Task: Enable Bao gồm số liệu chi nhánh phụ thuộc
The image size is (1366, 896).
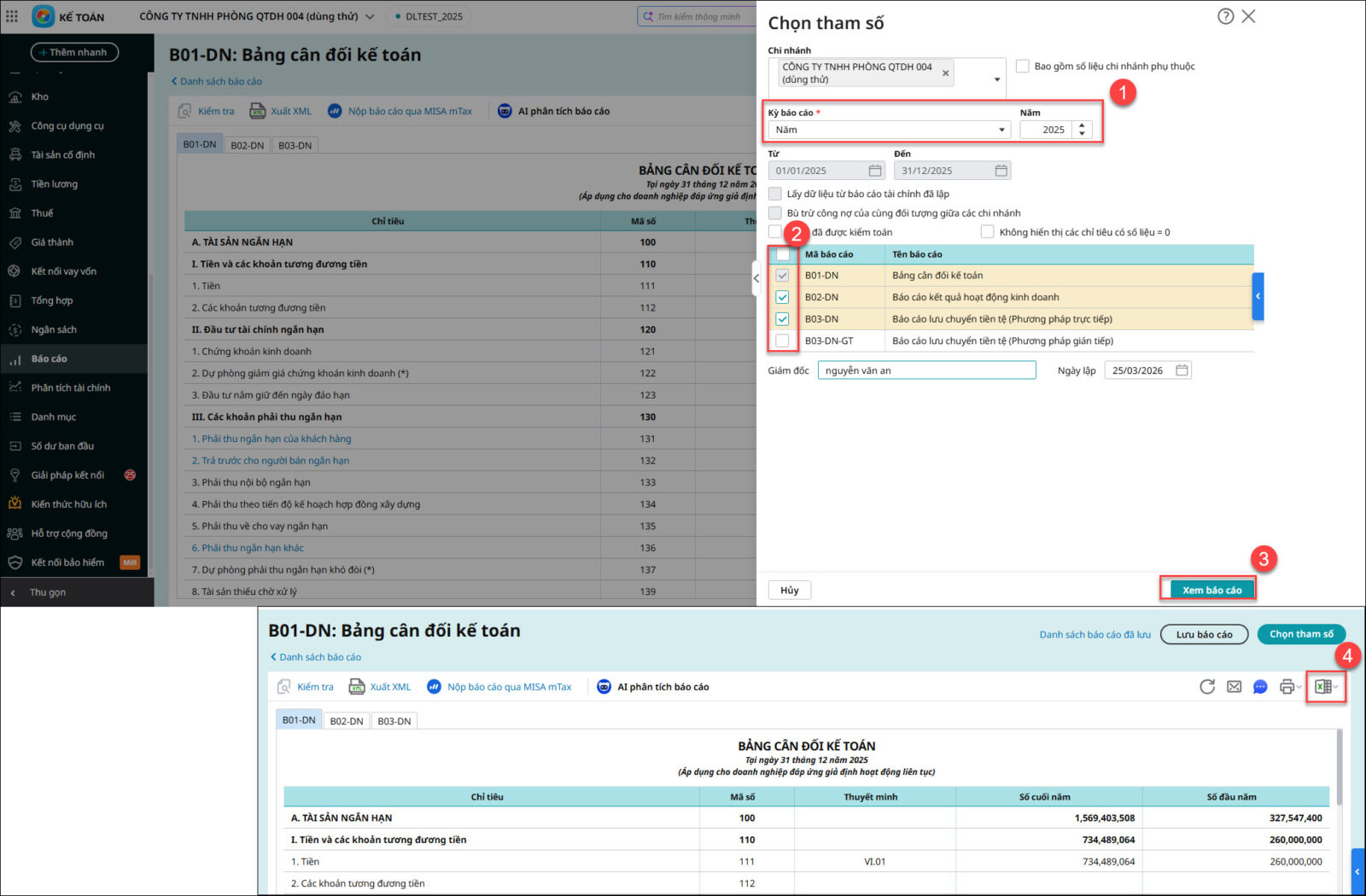Action: (1022, 66)
